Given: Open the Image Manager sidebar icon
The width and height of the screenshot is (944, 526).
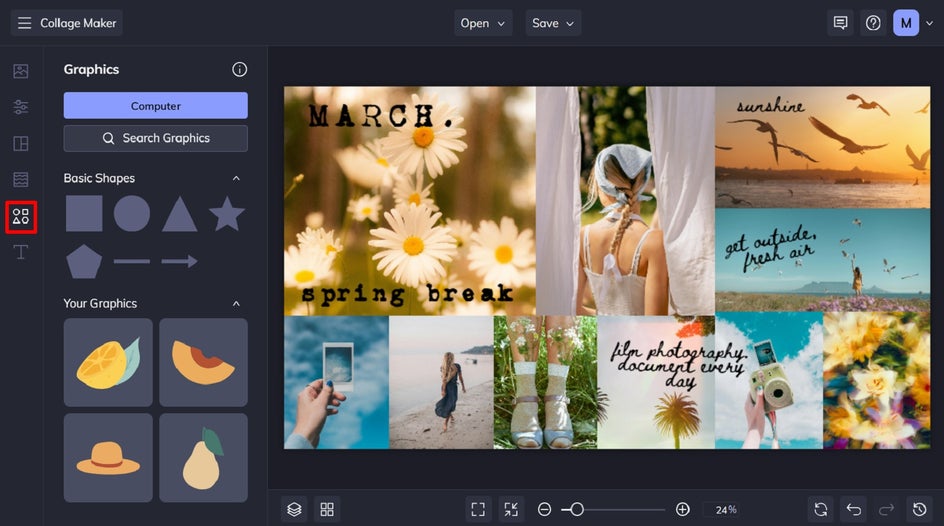Looking at the screenshot, I should (x=20, y=71).
